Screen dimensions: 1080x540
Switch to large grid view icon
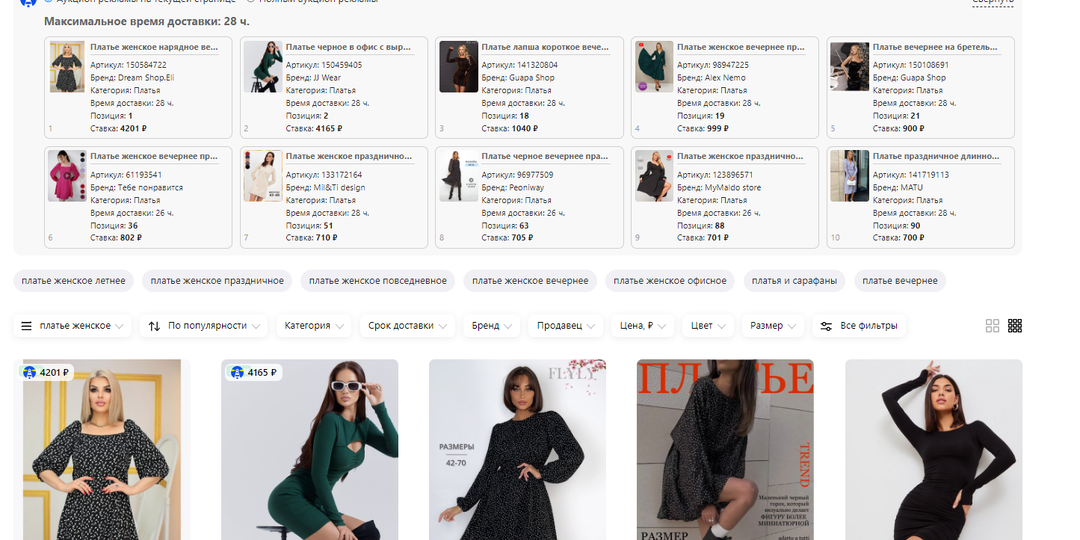pyautogui.click(x=992, y=326)
